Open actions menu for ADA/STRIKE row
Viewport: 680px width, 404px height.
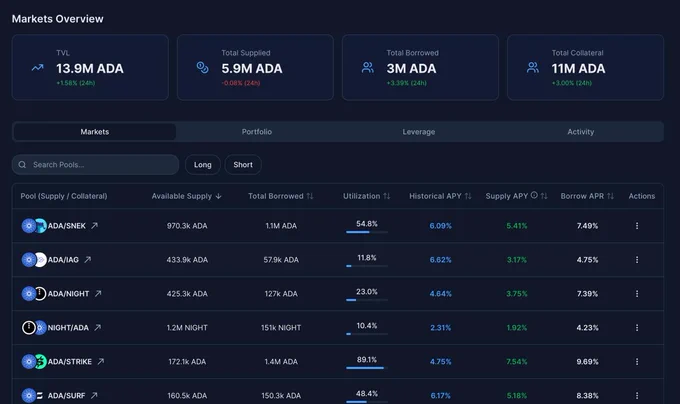[x=637, y=362]
